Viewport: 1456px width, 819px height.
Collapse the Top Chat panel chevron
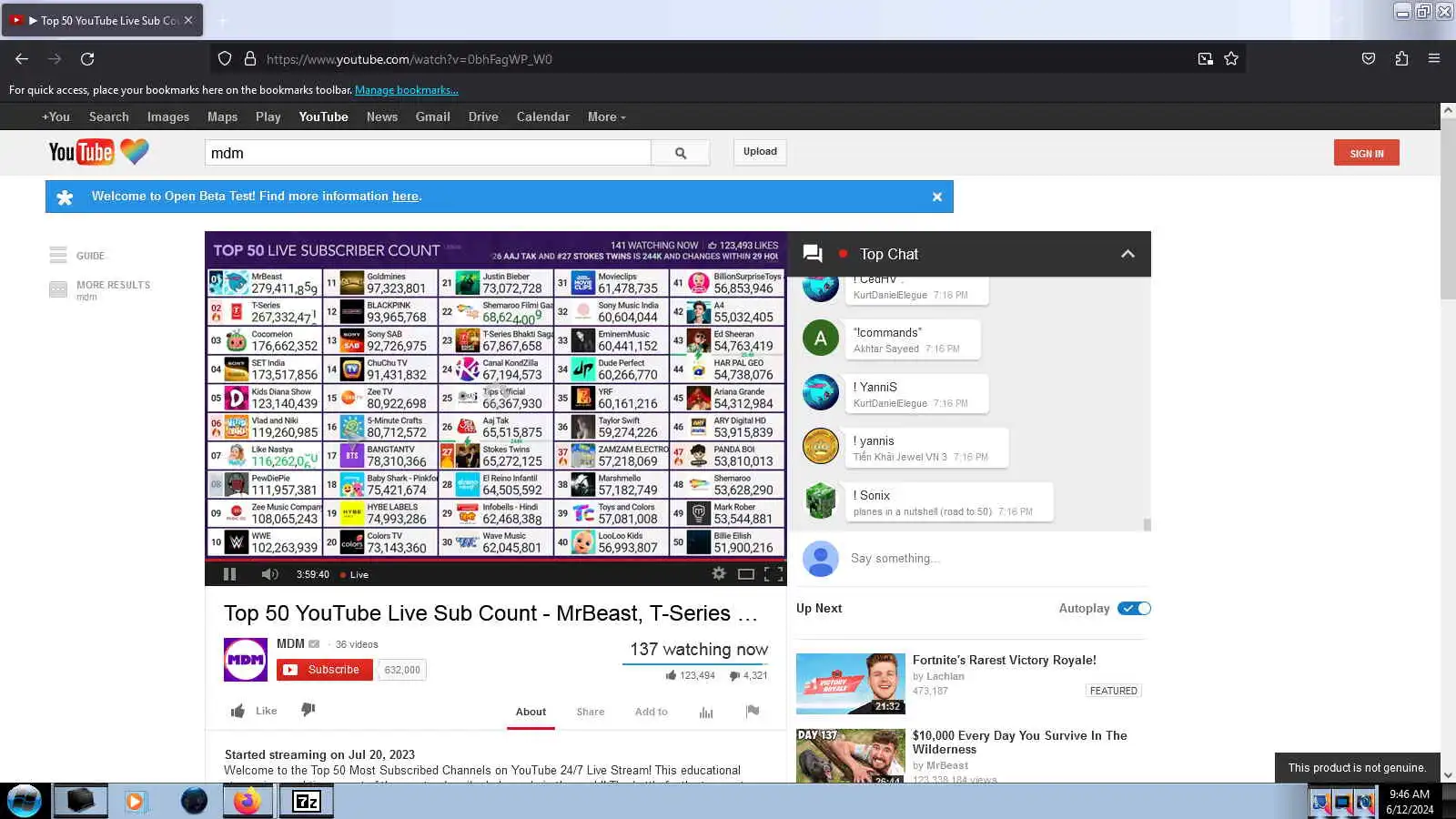coord(1128,254)
